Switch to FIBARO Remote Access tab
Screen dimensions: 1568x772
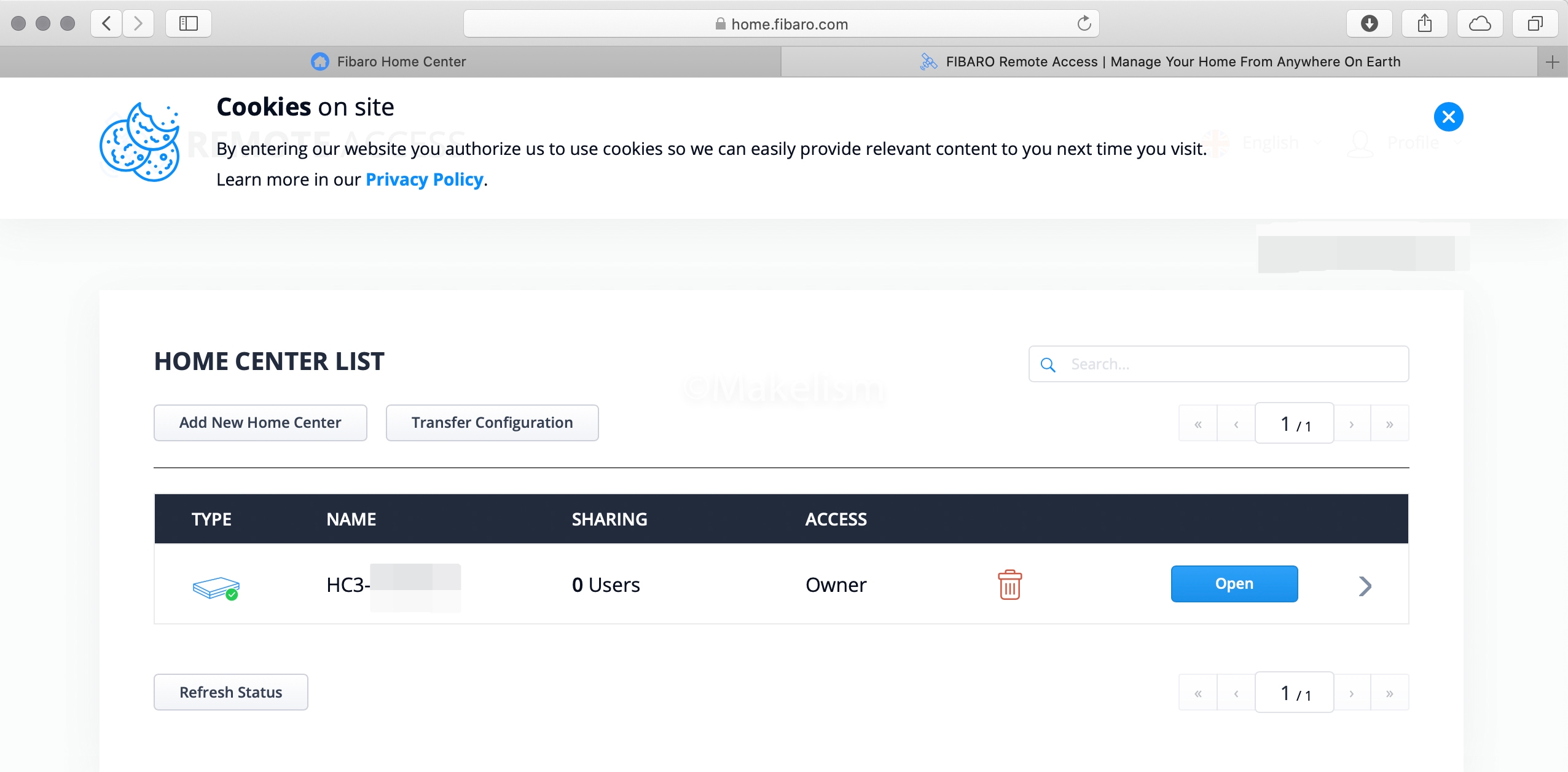[x=1160, y=61]
